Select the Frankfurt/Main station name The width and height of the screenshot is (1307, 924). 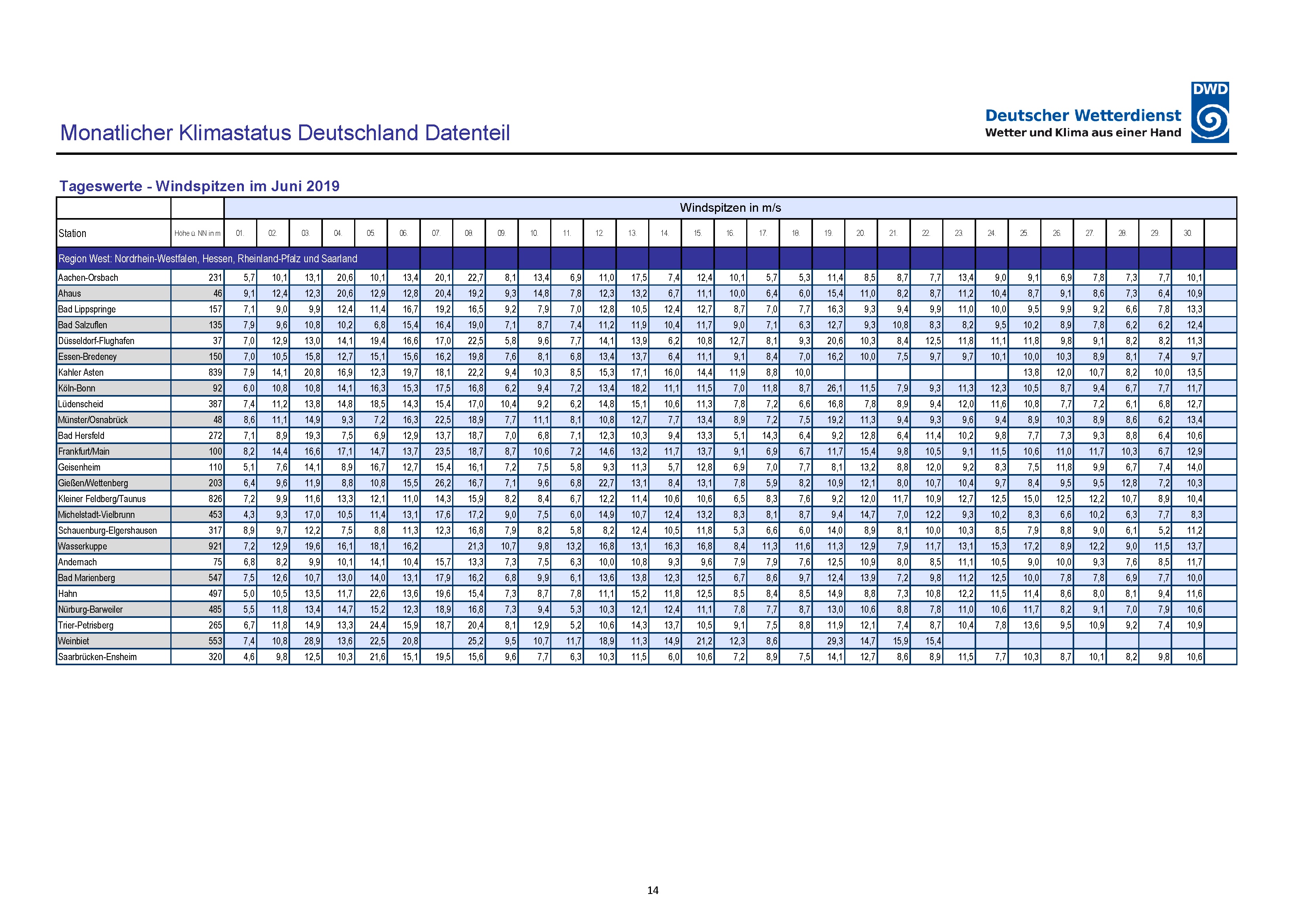[84, 452]
